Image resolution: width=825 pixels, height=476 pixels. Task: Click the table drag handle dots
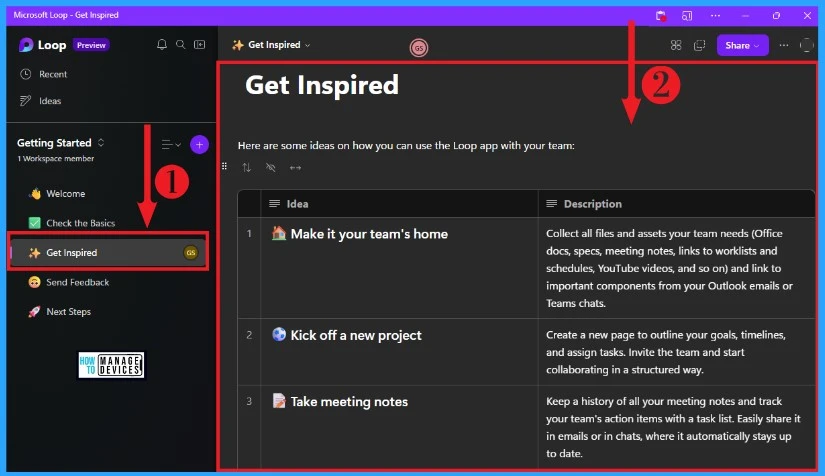(x=225, y=166)
